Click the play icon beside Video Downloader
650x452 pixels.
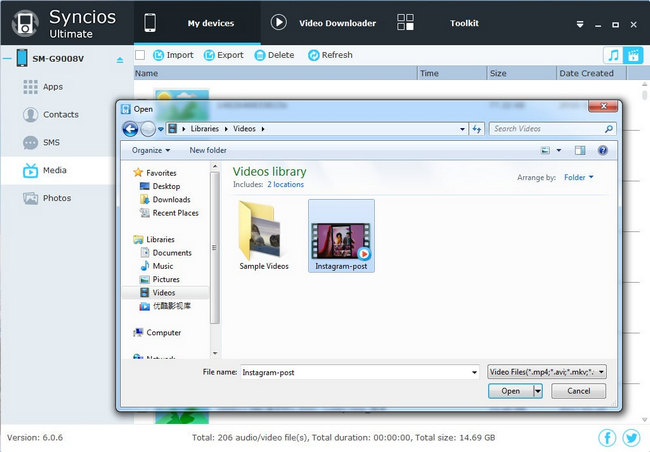[279, 22]
